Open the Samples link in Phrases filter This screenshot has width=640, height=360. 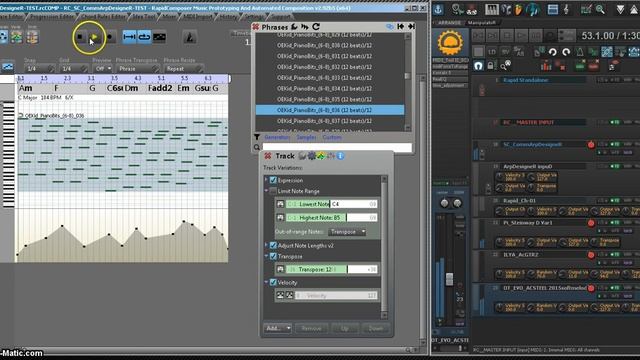[306, 137]
